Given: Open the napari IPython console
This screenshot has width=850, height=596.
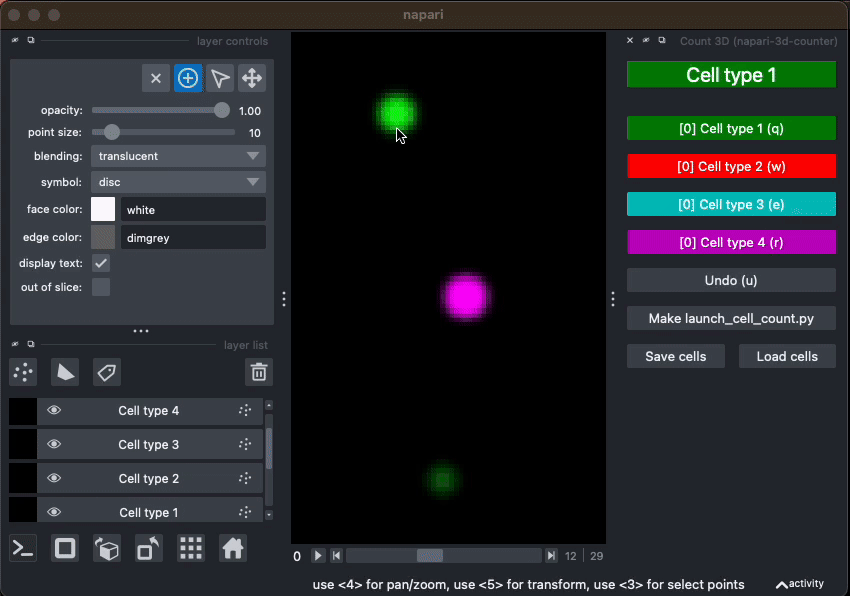Looking at the screenshot, I should point(22,548).
